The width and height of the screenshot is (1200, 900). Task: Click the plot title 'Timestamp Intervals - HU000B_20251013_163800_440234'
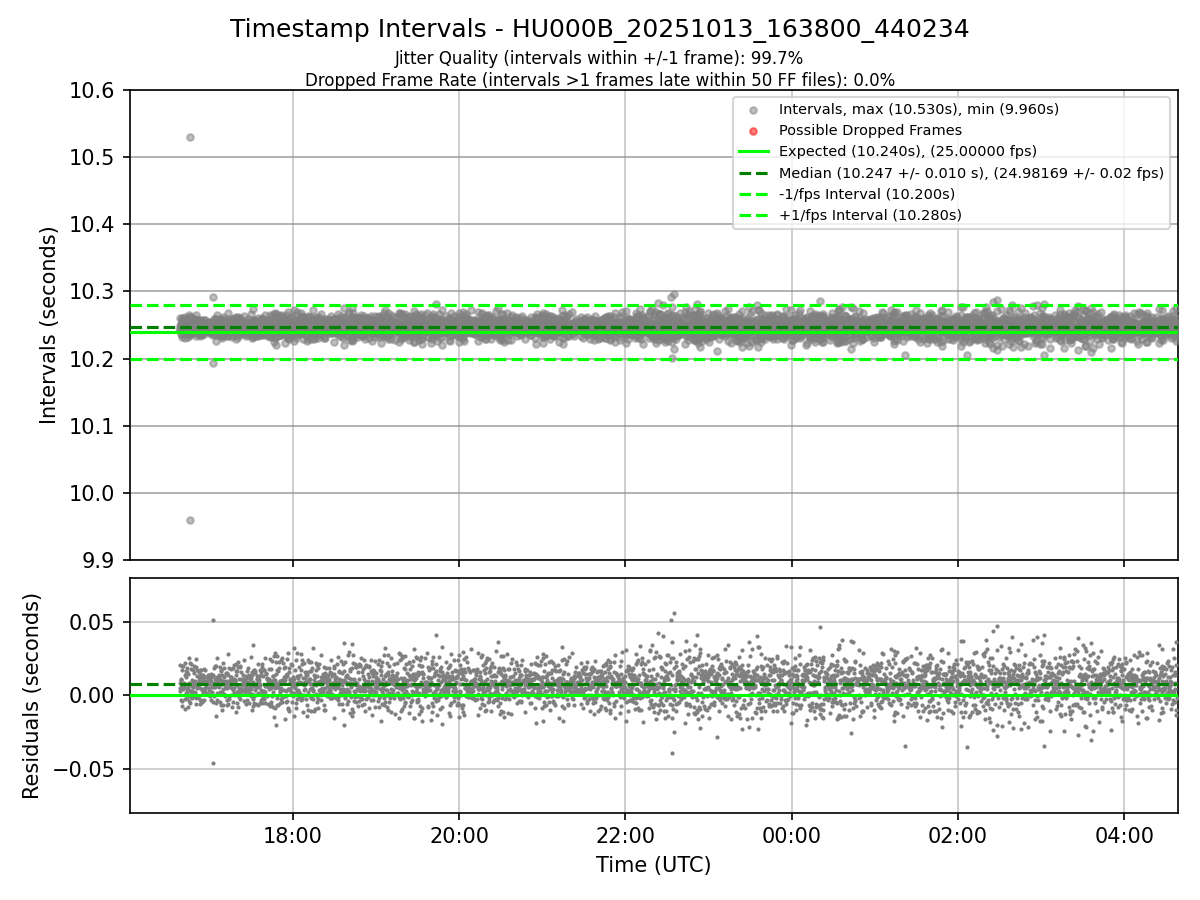point(599,29)
